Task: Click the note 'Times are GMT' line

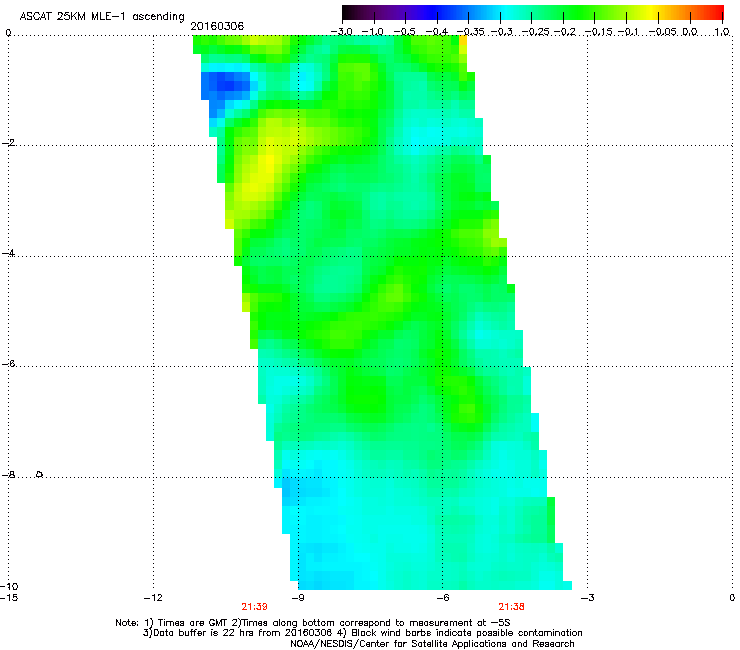Action: tap(313, 623)
